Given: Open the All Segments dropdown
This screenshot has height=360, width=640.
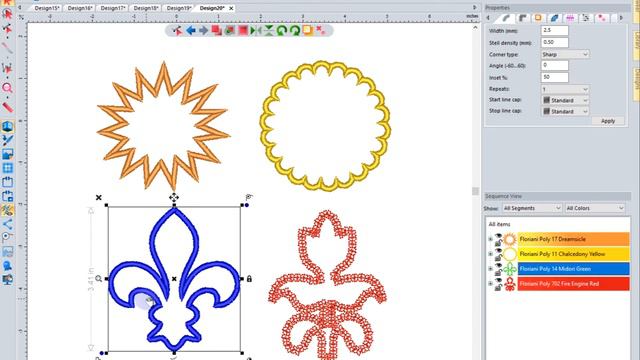Looking at the screenshot, I should 532,208.
